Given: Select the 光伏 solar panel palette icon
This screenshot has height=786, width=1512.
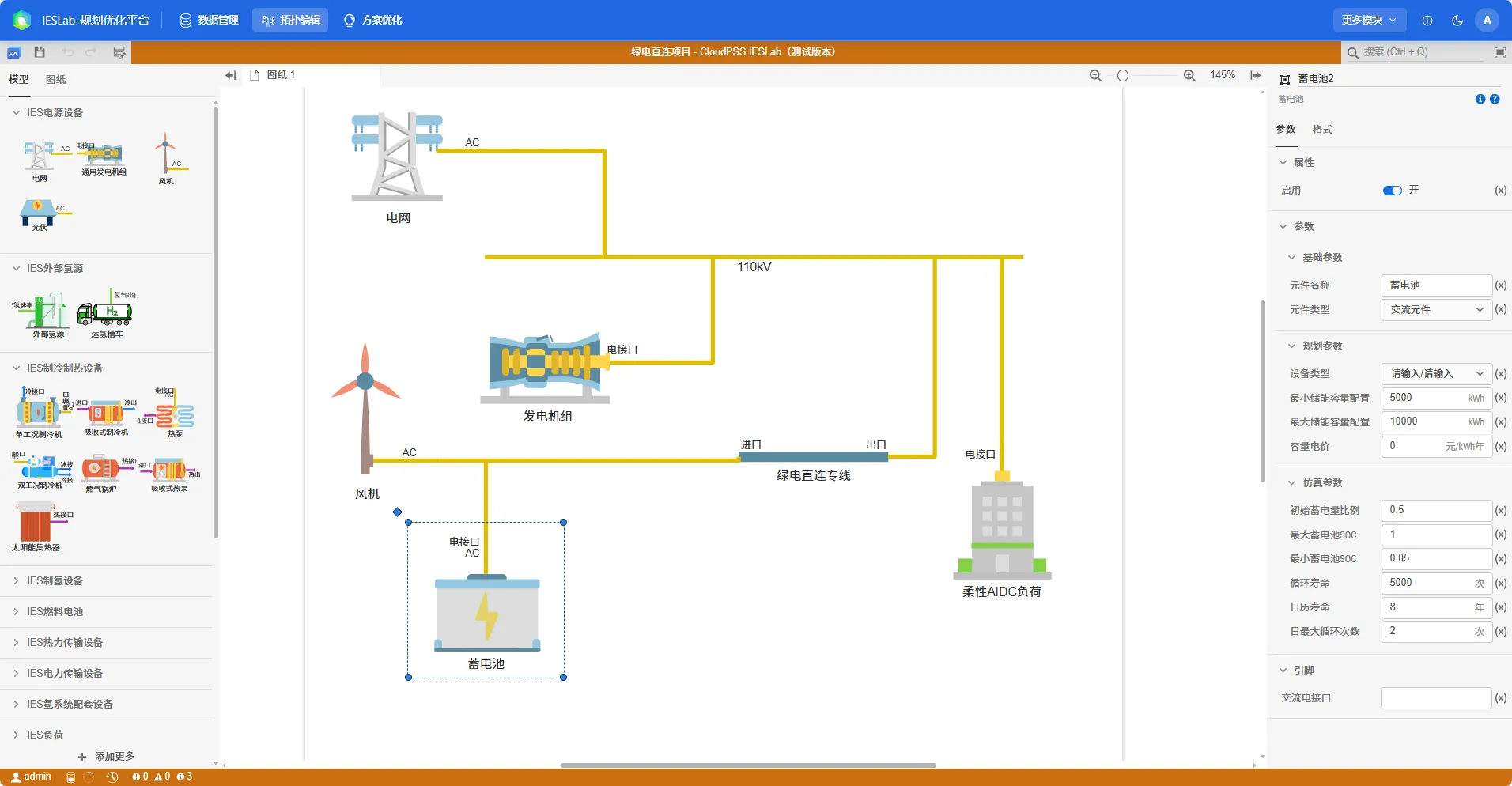Looking at the screenshot, I should pyautogui.click(x=40, y=214).
